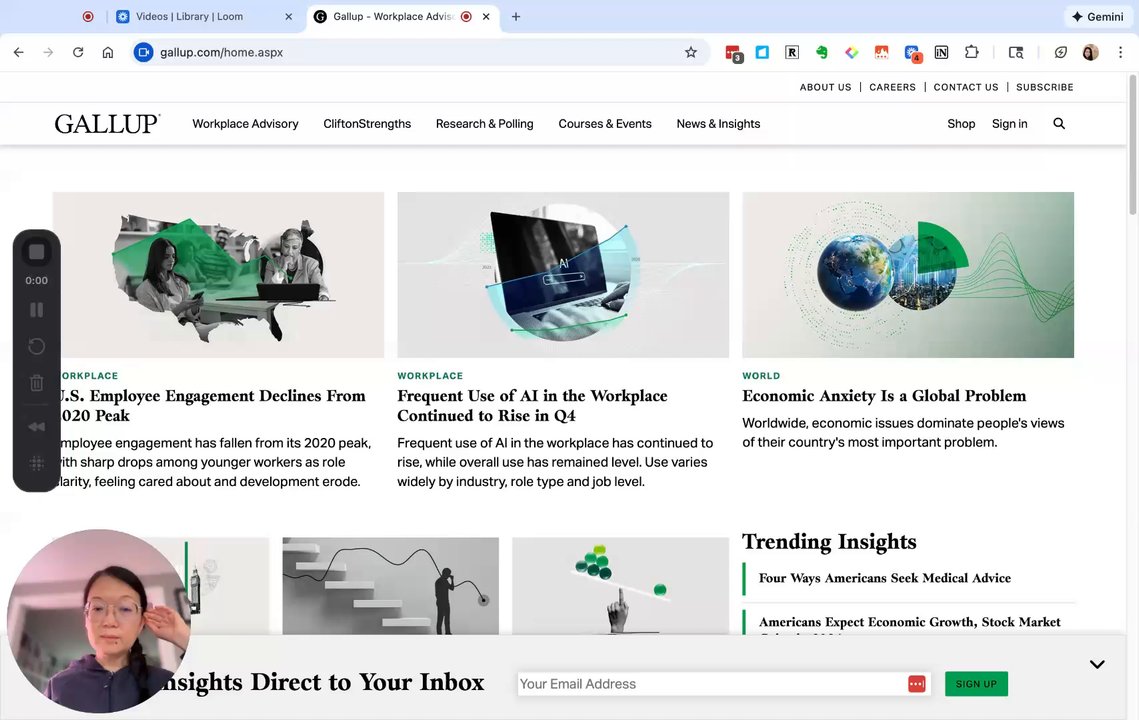Screen dimensions: 1139x720
Task: Open the balancing green marbles article image
Action: 620,586
